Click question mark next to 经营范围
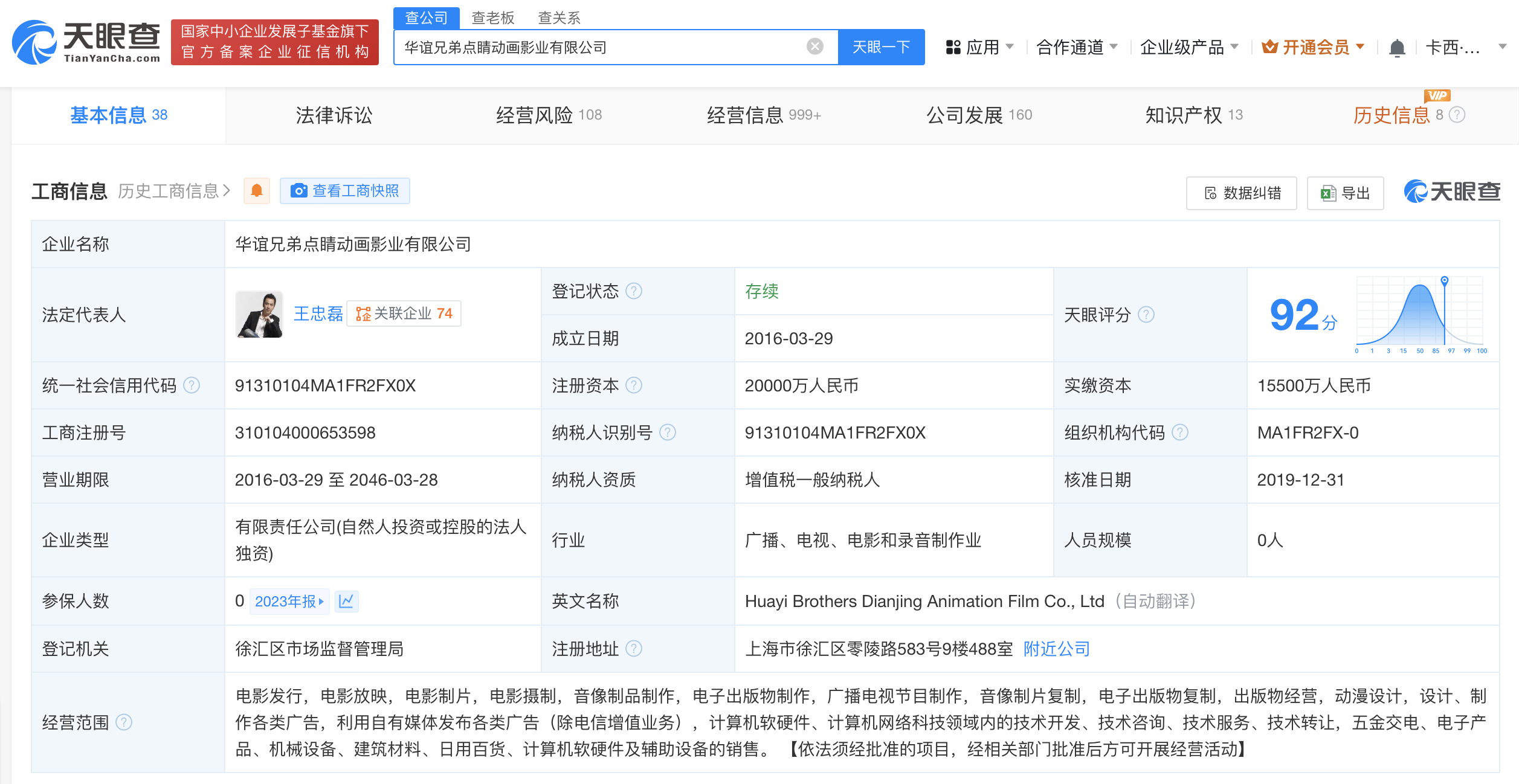The height and width of the screenshot is (784, 1519). click(x=124, y=722)
